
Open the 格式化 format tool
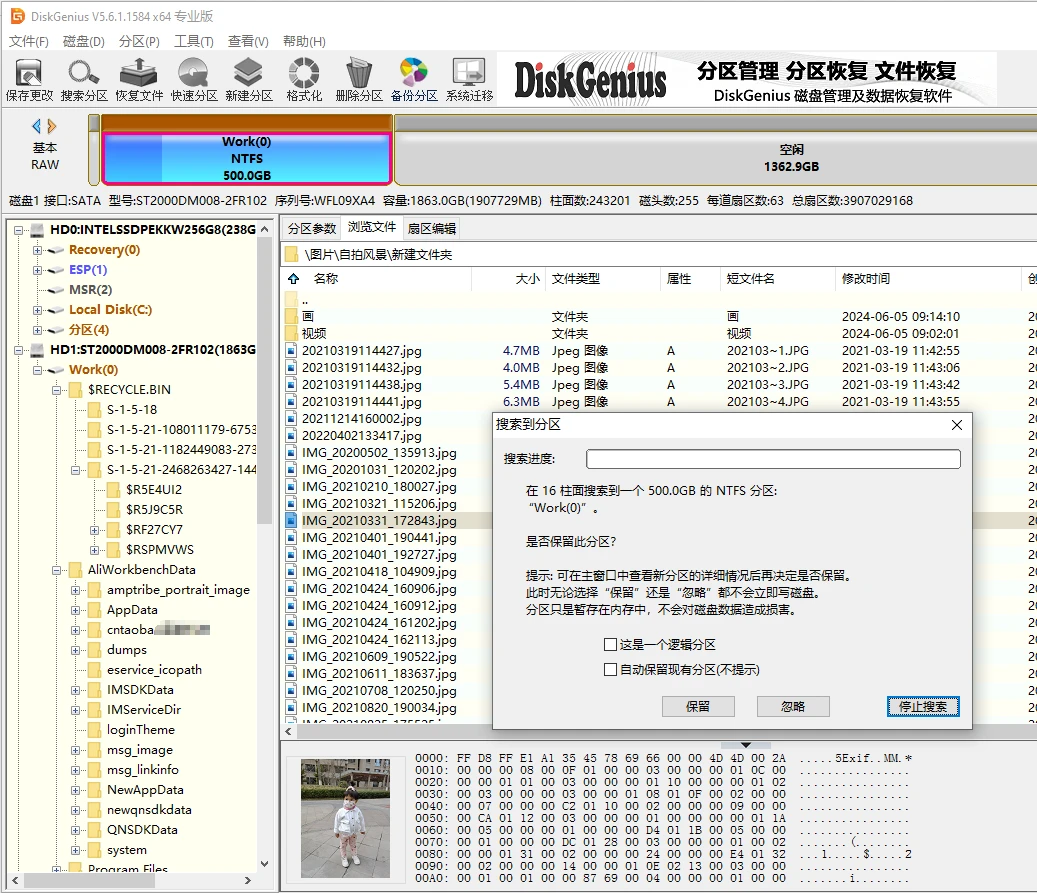(x=304, y=80)
